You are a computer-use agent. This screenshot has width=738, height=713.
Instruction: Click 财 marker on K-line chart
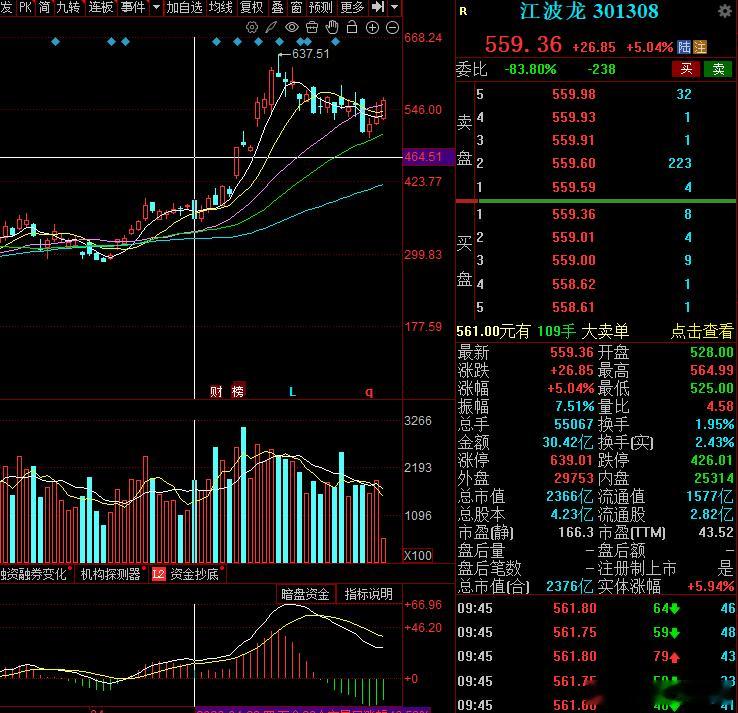click(x=216, y=391)
